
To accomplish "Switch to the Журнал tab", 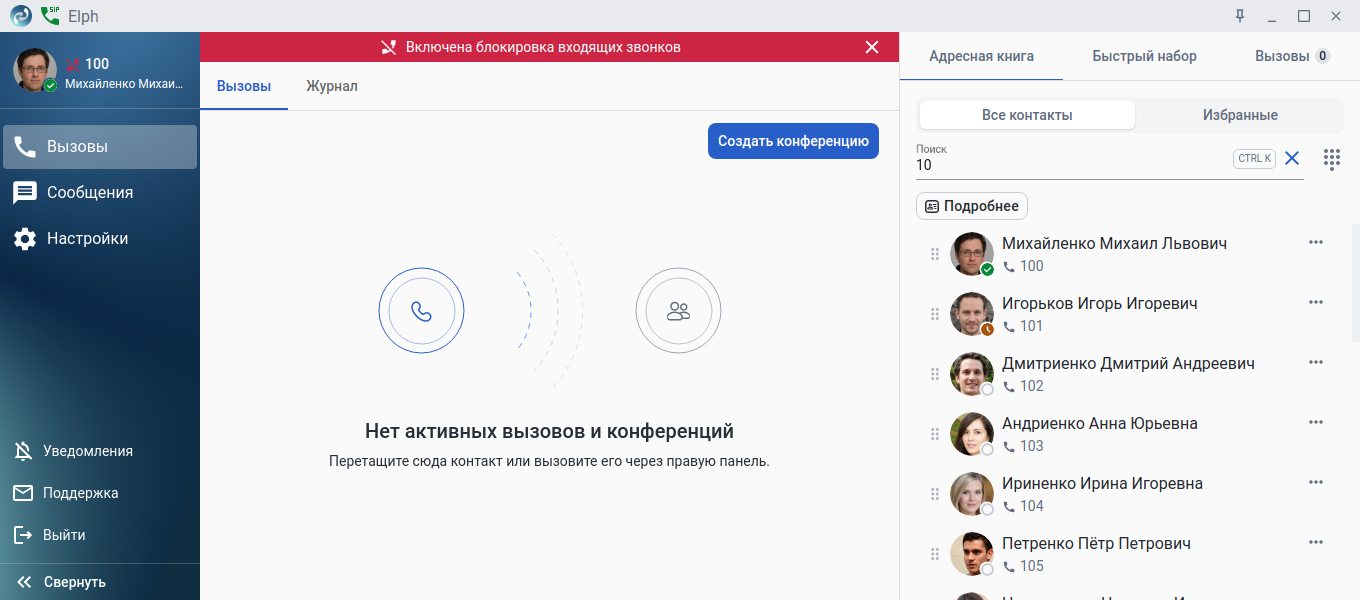I will pyautogui.click(x=332, y=86).
